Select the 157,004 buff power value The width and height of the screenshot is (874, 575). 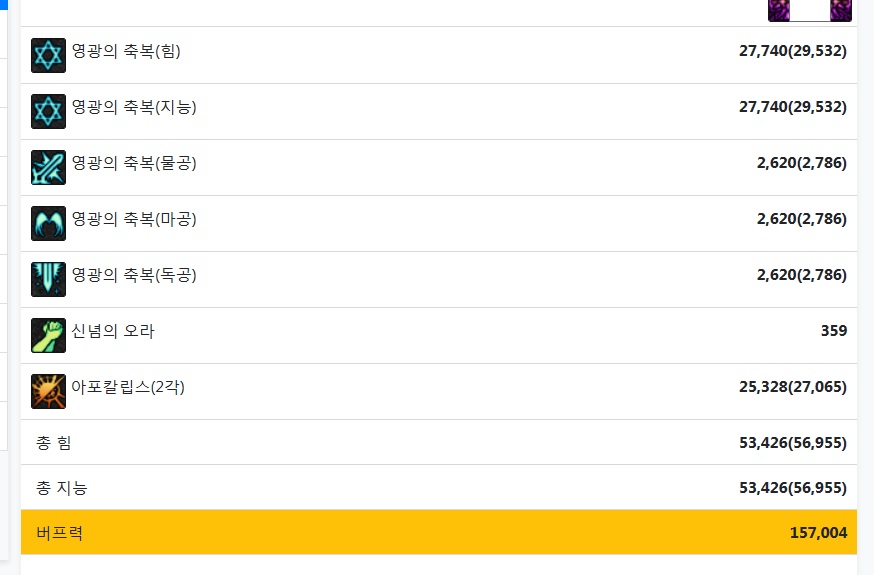[818, 533]
